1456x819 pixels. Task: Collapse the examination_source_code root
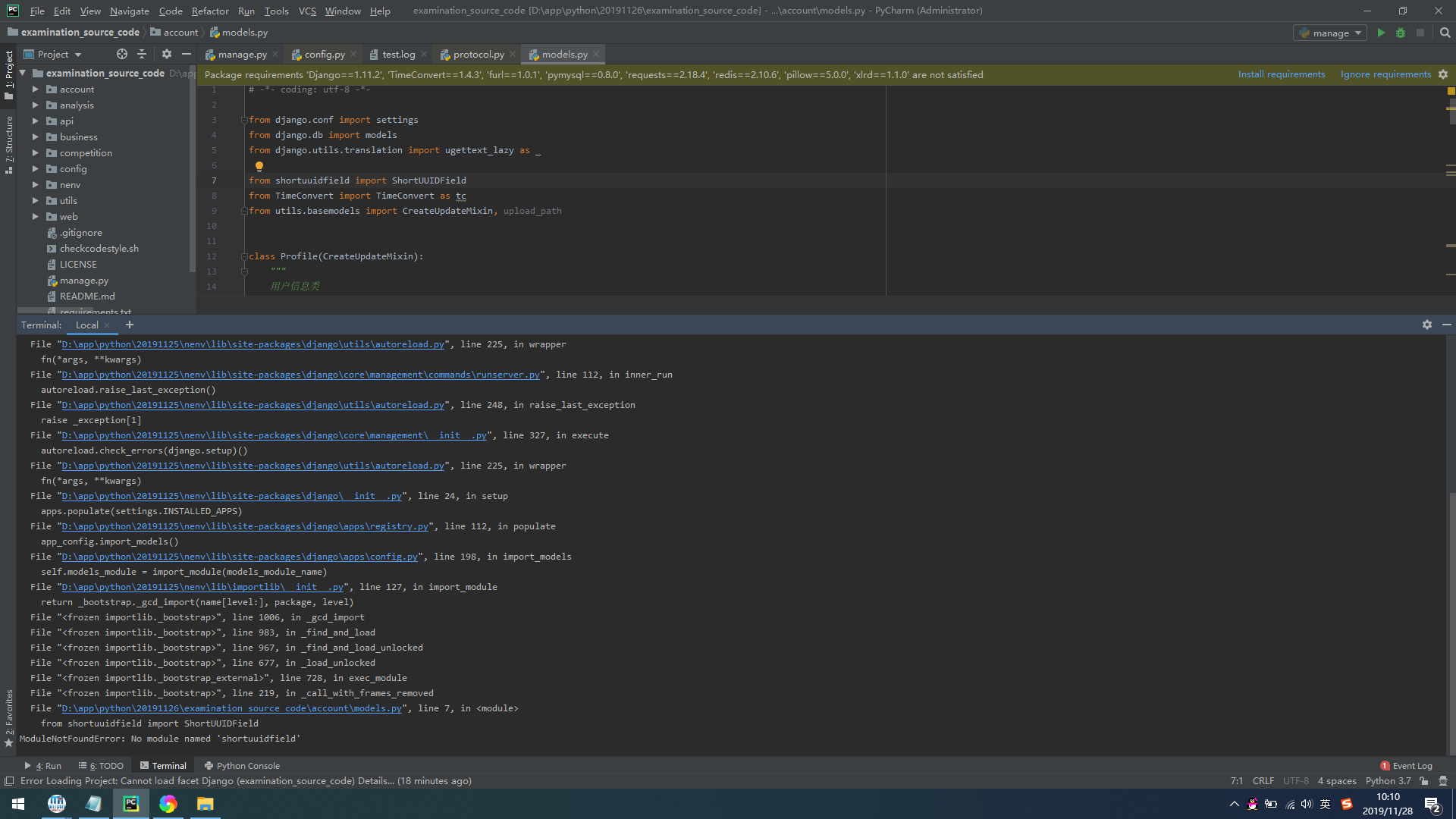23,74
